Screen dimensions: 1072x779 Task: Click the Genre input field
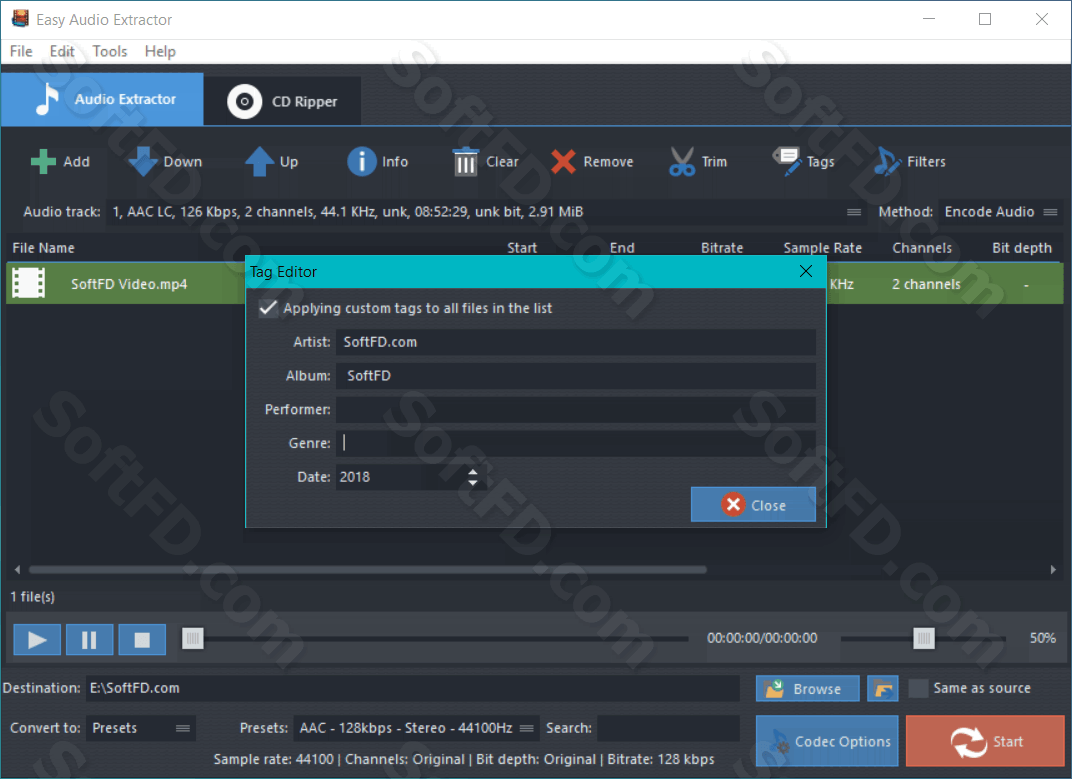click(576, 443)
